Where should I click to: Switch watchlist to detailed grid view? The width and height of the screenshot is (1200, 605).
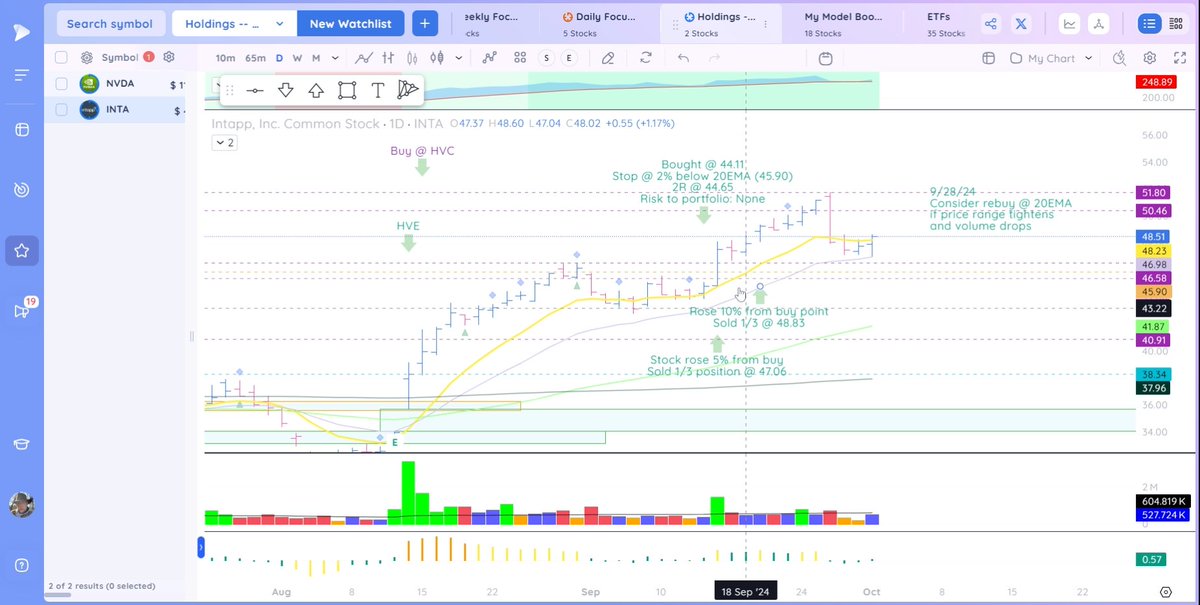click(1177, 22)
